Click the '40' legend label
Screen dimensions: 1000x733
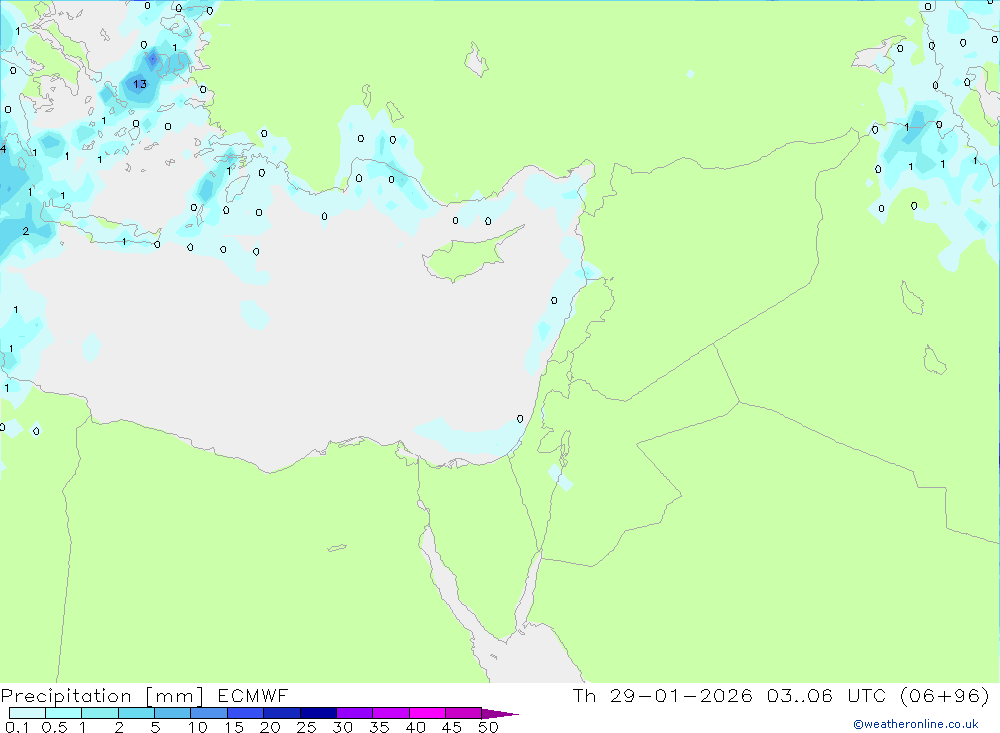[x=416, y=727]
